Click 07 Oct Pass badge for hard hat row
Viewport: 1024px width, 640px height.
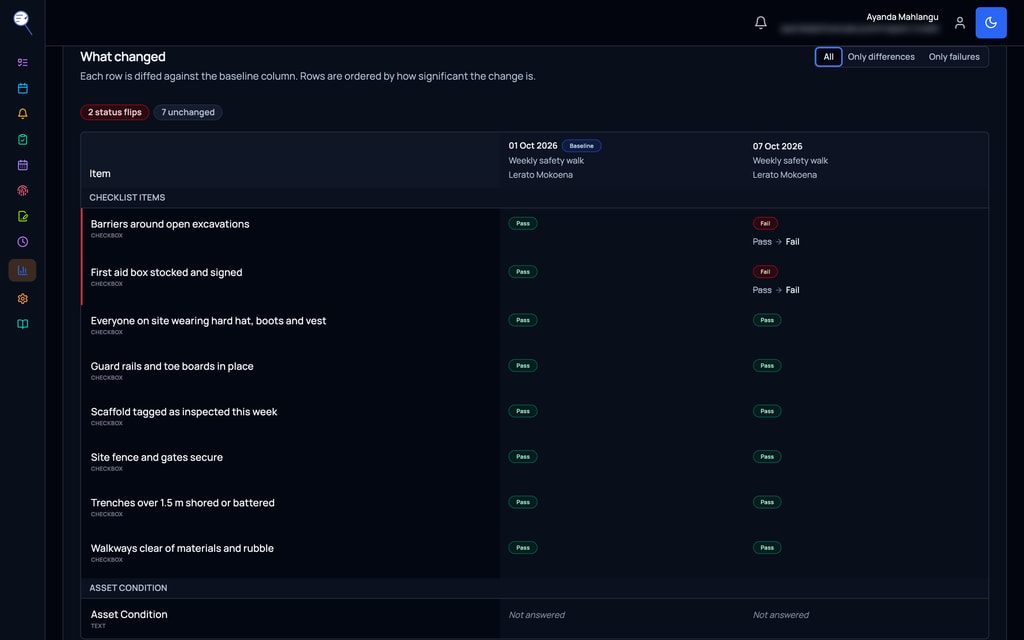coord(767,320)
